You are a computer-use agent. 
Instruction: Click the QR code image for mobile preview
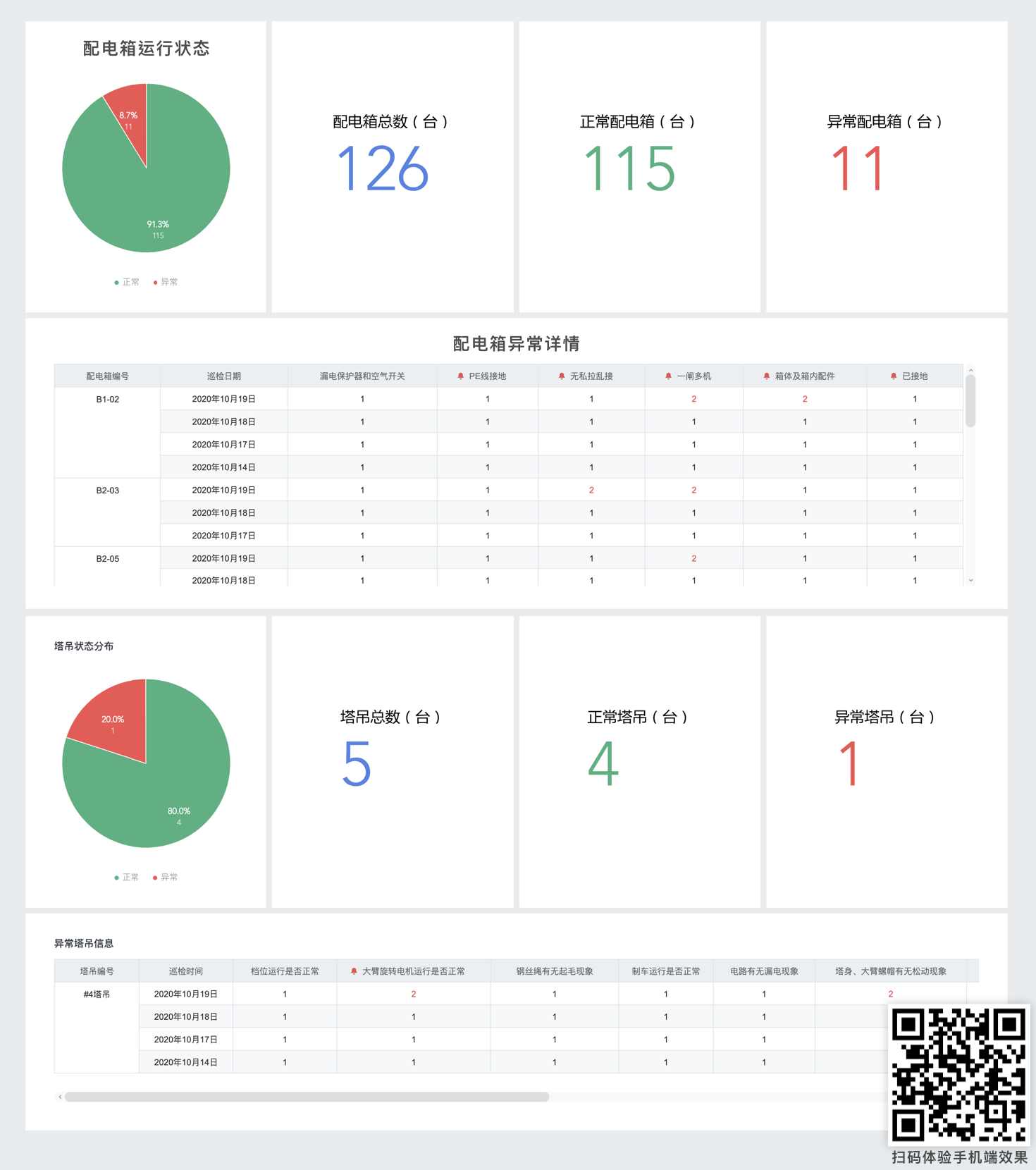pyautogui.click(x=958, y=1075)
